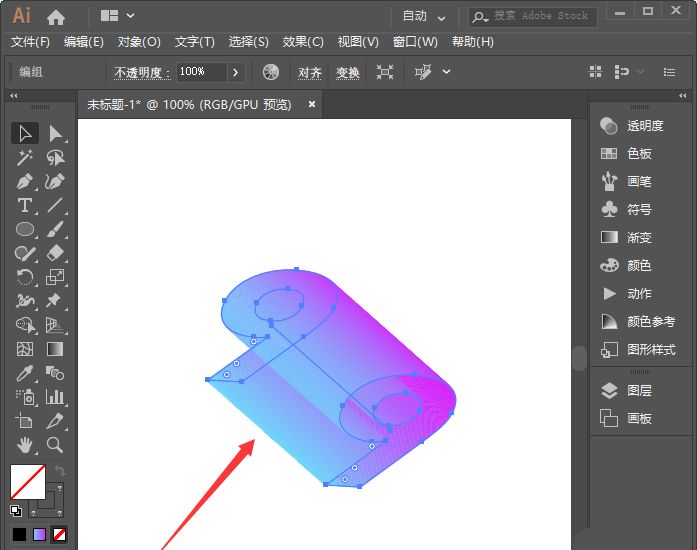Viewport: 697px width, 550px height.
Task: Swap fill and stroke colors
Action: pyautogui.click(x=60, y=470)
